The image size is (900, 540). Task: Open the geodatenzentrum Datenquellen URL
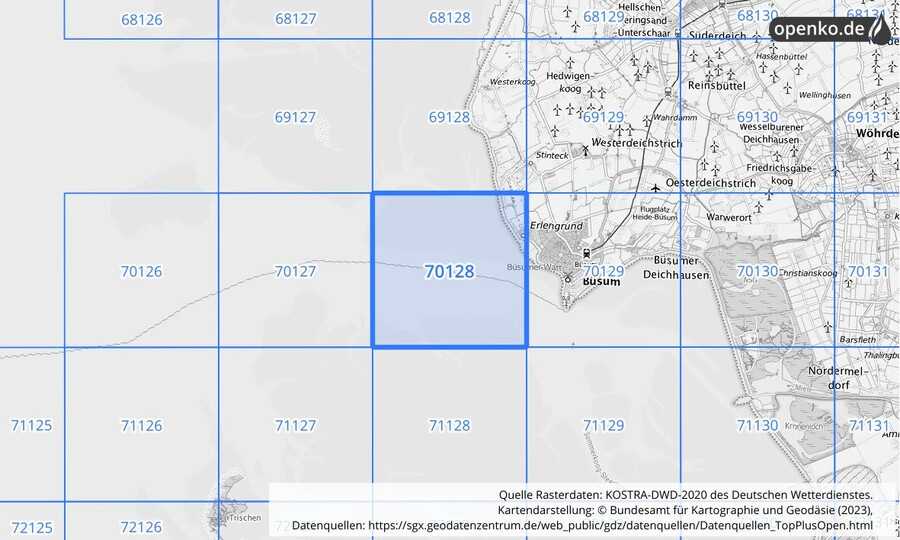click(620, 525)
